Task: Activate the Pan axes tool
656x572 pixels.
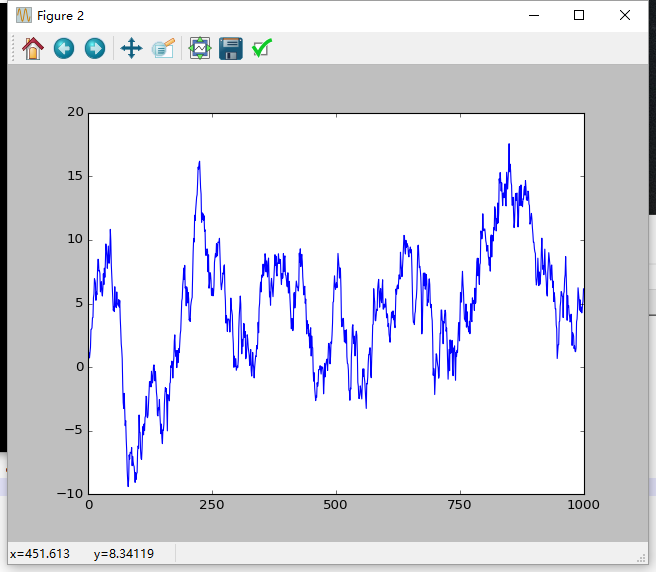Action: [x=131, y=49]
